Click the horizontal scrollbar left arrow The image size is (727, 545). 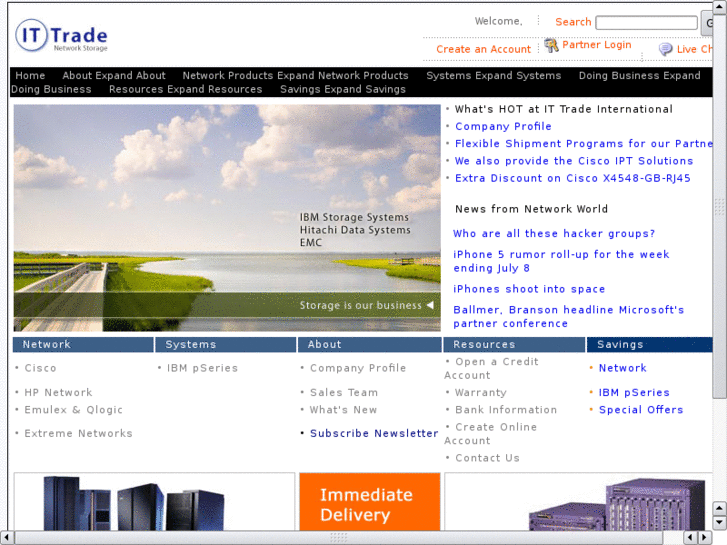click(6, 538)
